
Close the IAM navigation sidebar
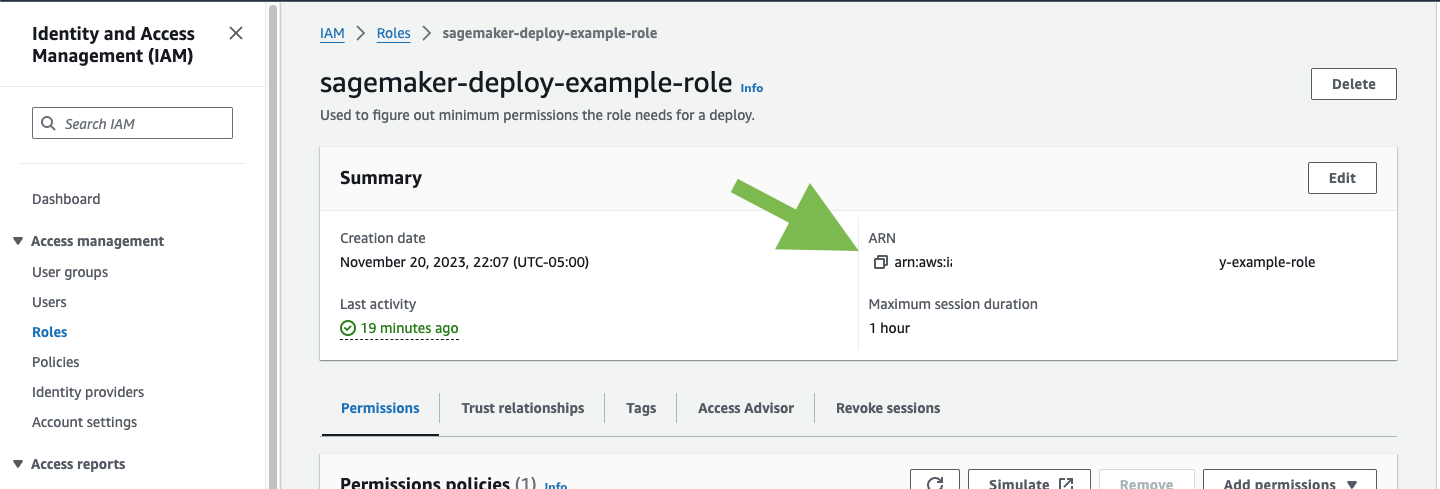pyautogui.click(x=236, y=33)
